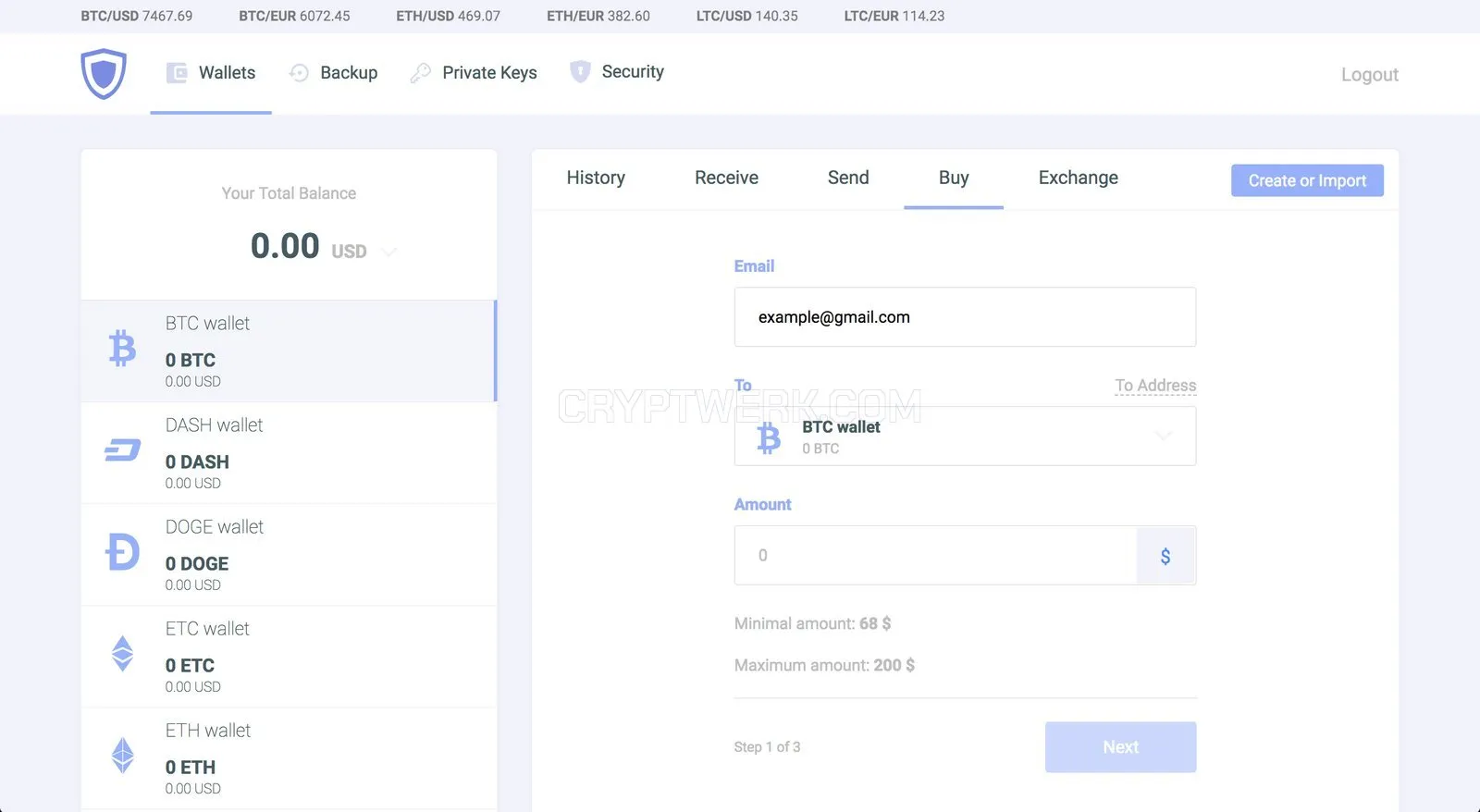
Task: Click the Email input field
Action: point(965,317)
